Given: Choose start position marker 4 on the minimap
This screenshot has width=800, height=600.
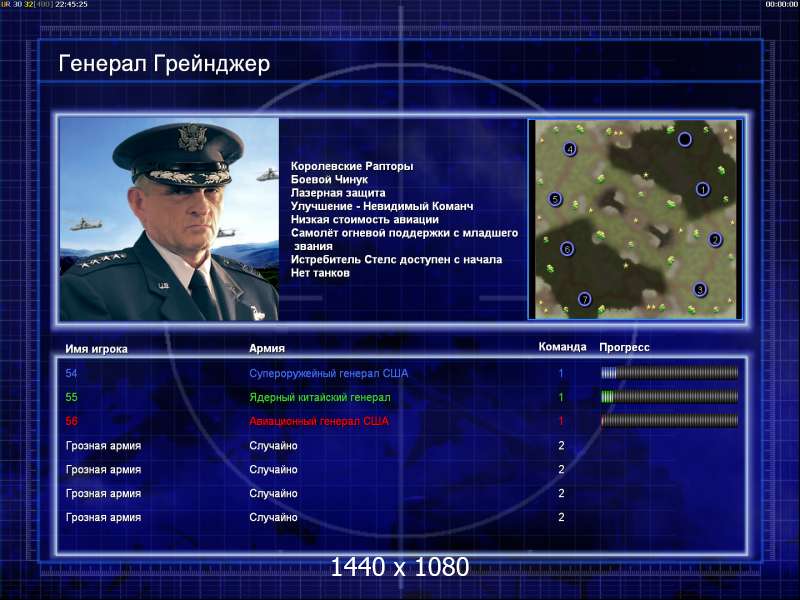Looking at the screenshot, I should coord(570,149).
